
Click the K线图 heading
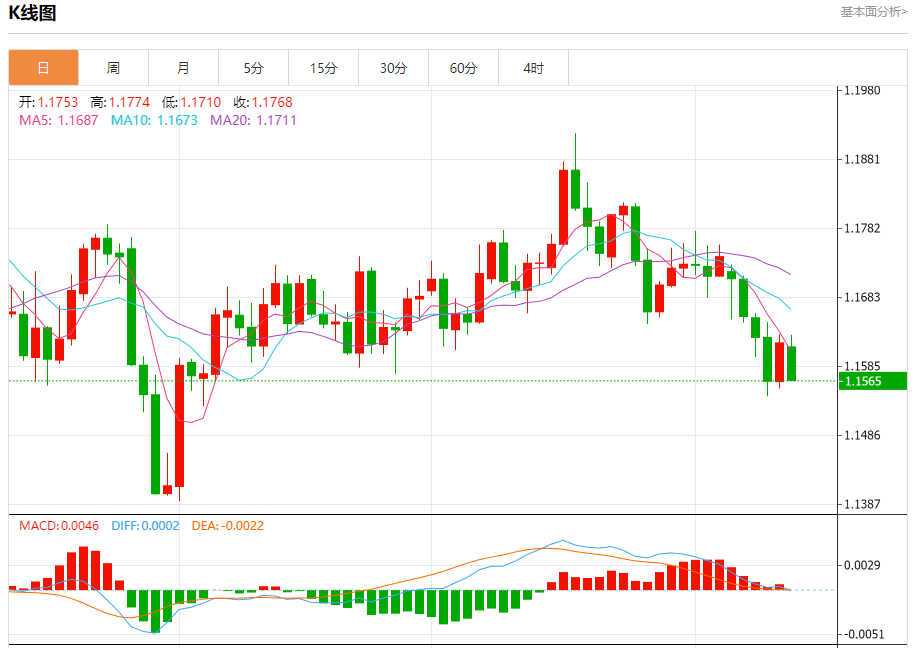coord(33,13)
